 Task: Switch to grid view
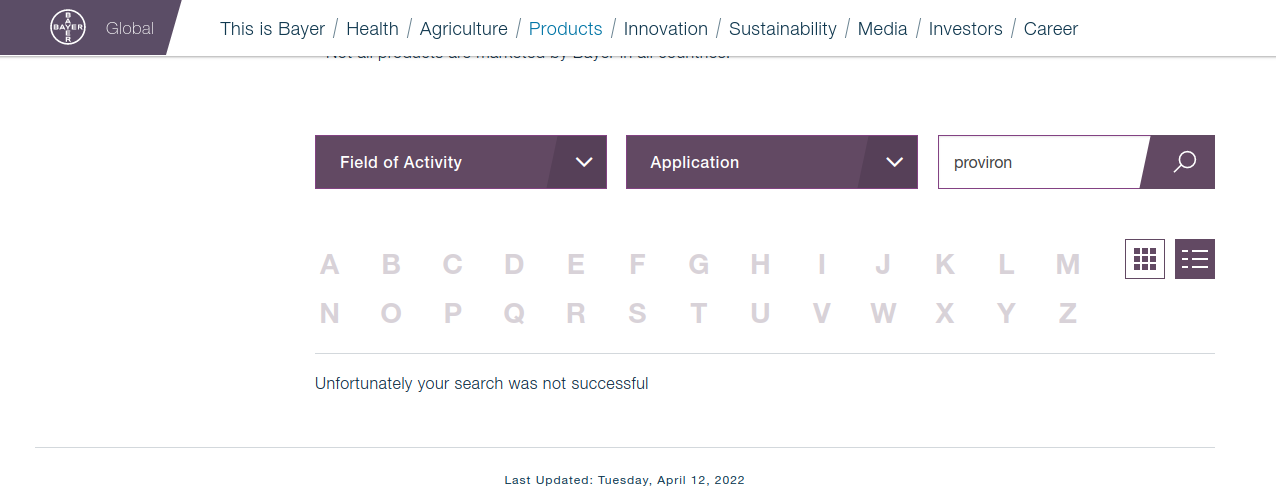(1144, 259)
